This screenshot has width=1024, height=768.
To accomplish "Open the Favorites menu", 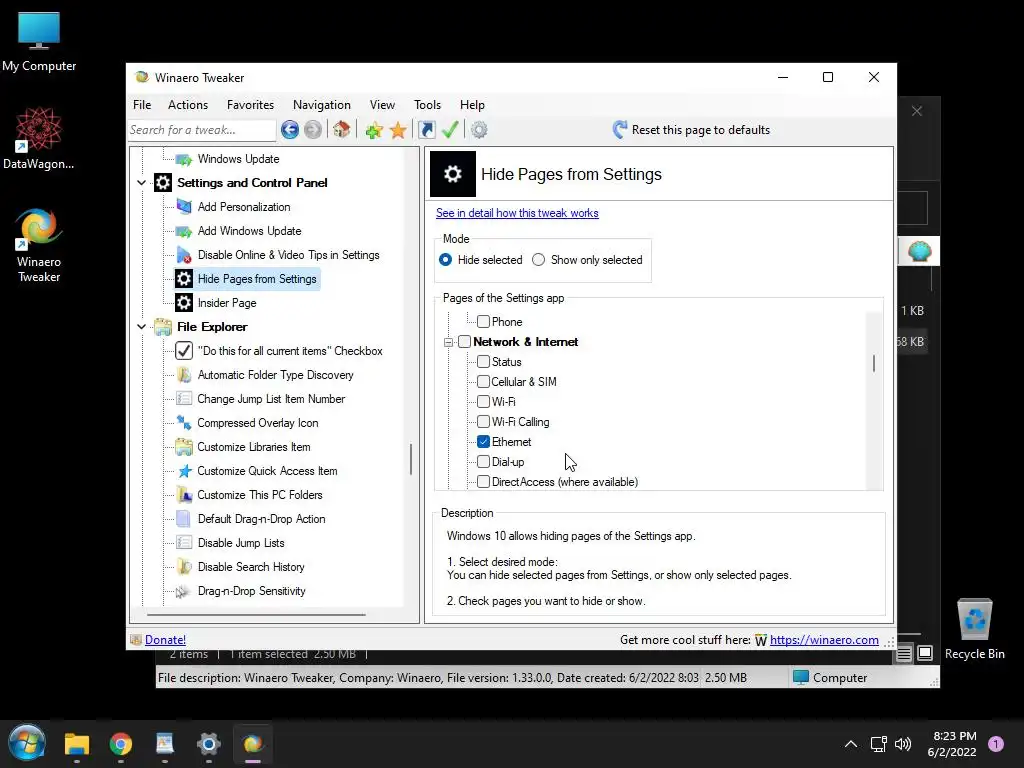I will (250, 105).
